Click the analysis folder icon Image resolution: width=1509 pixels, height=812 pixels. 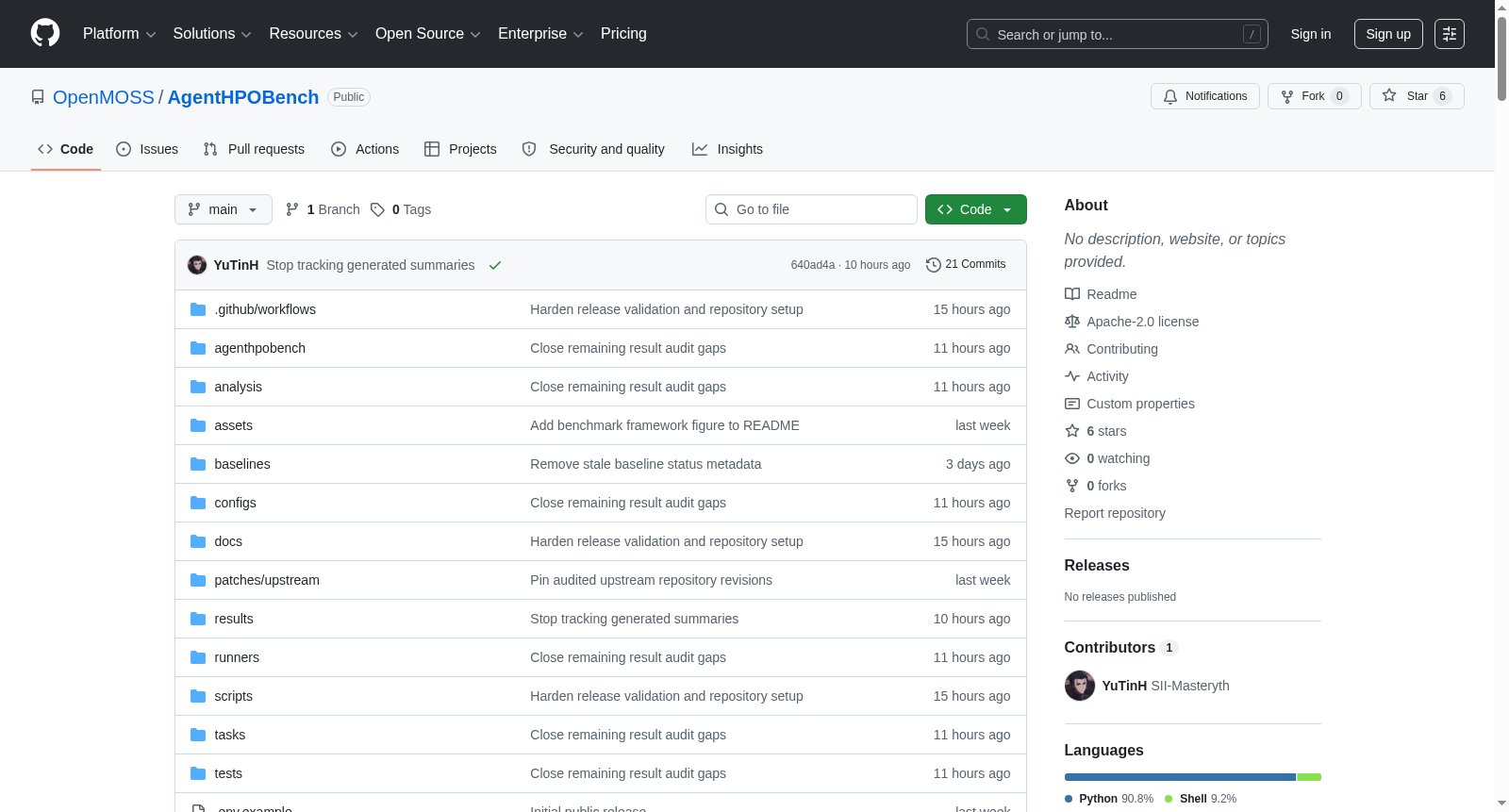198,387
